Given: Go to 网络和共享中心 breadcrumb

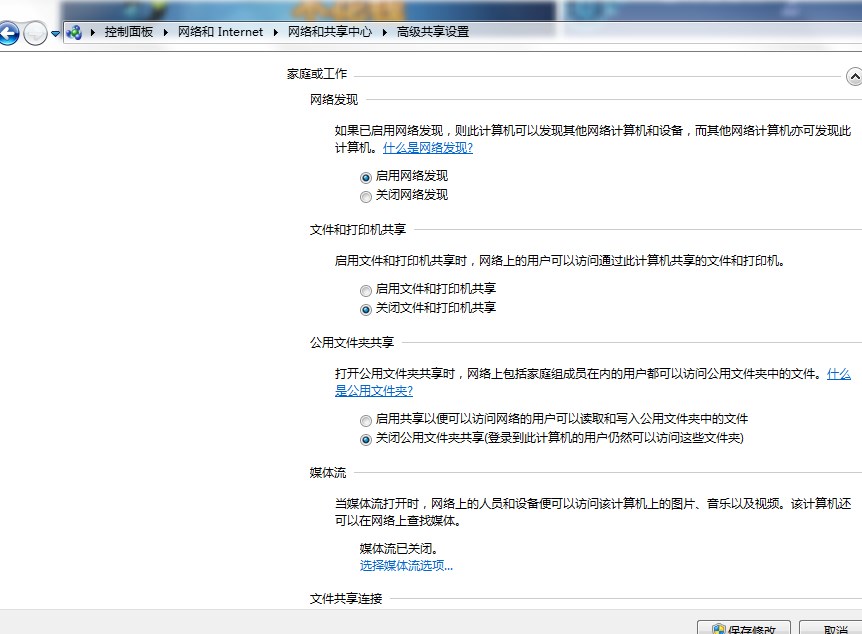Looking at the screenshot, I should click(x=330, y=32).
